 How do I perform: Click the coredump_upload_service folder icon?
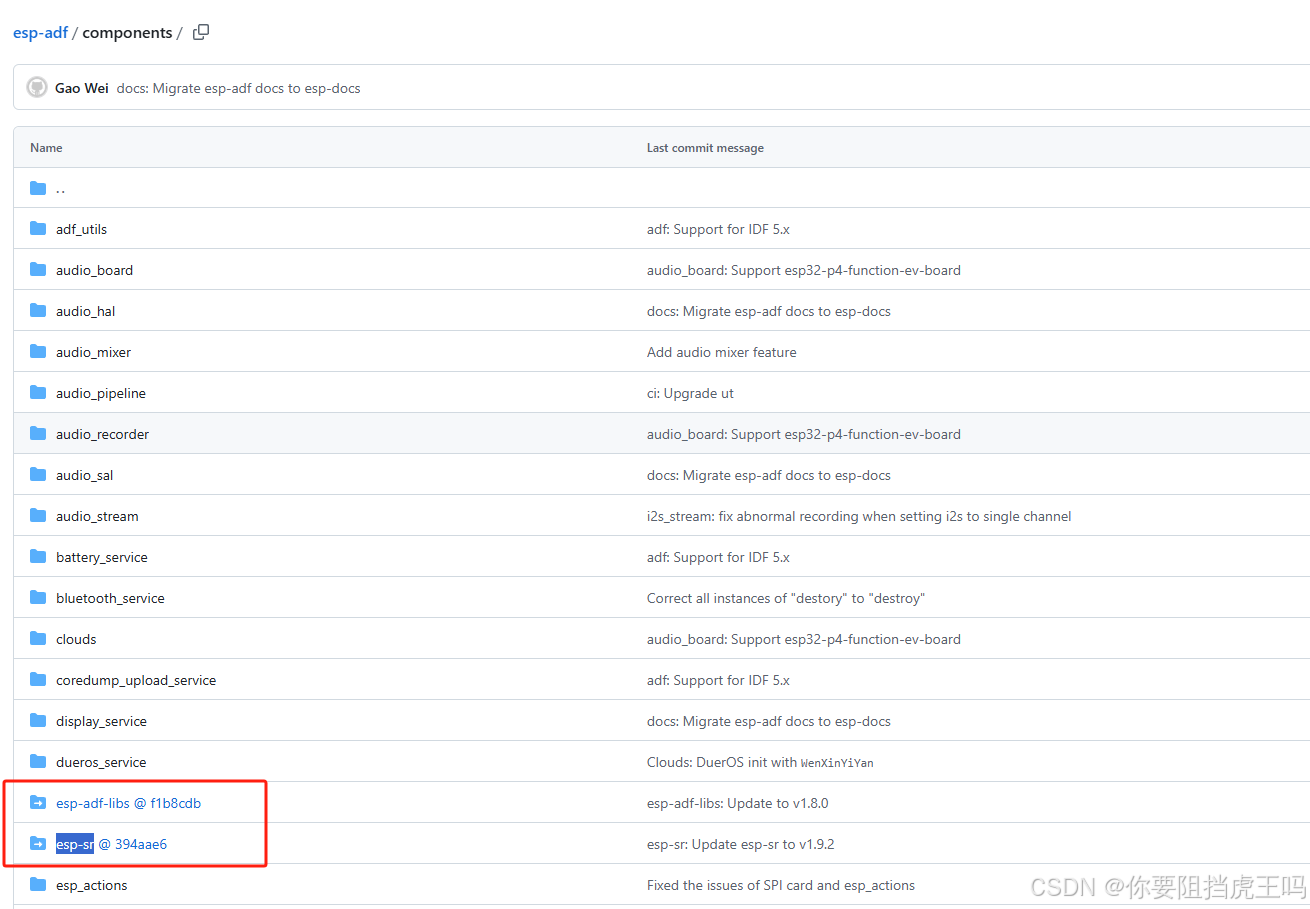(x=38, y=680)
